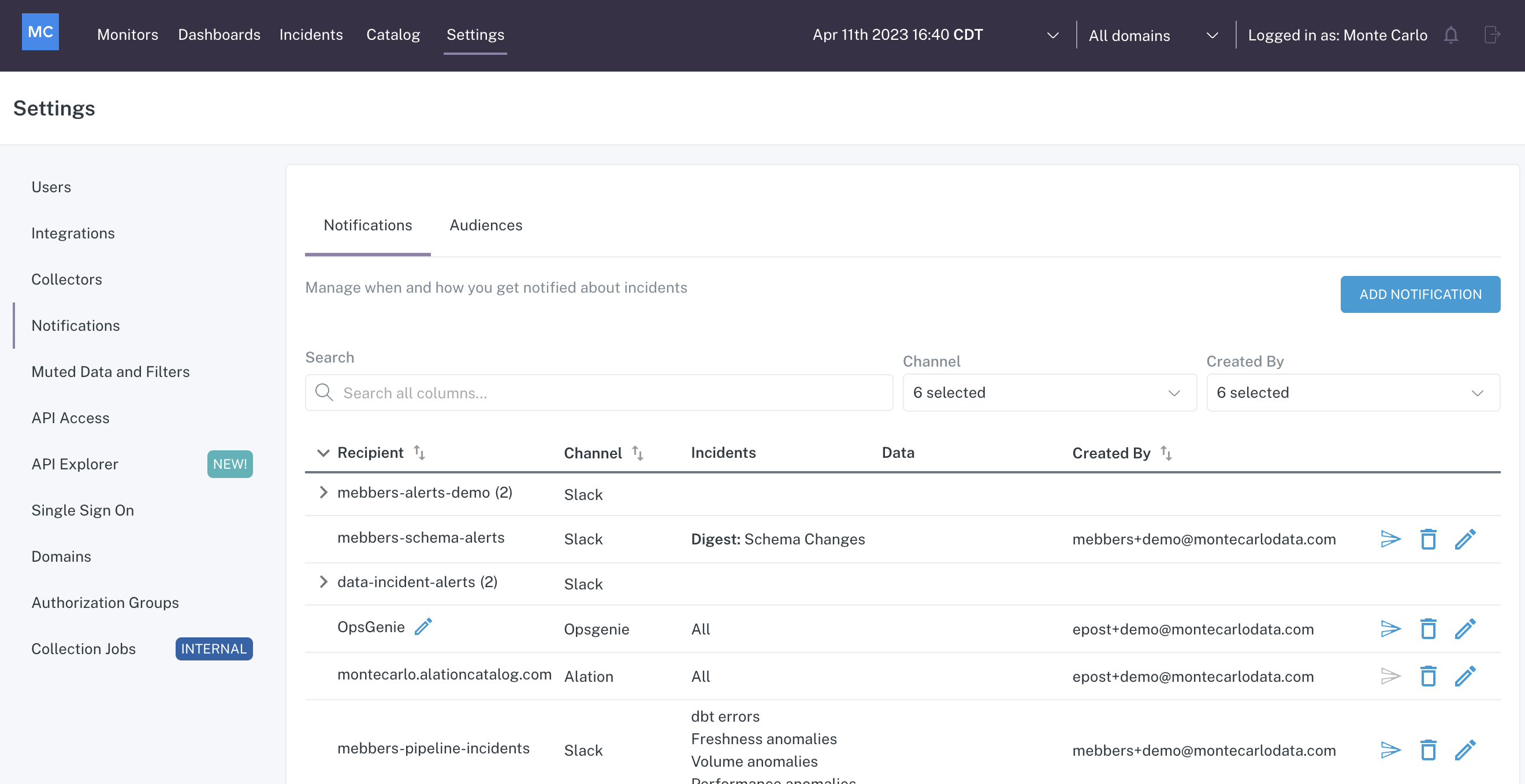Delete the mebbers-pipeline-incidents notification

1428,750
